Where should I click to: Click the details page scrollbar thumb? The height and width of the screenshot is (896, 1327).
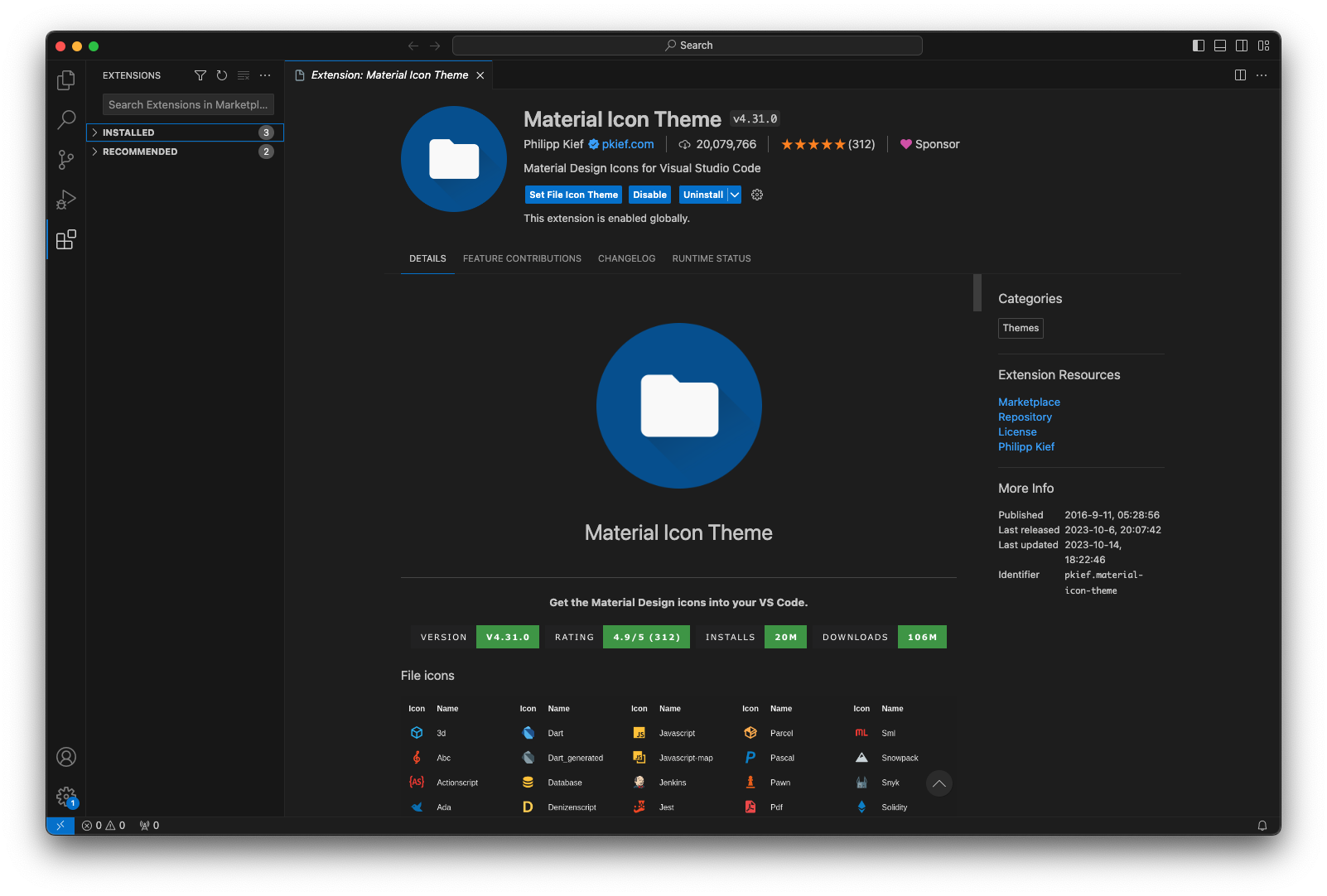click(977, 292)
